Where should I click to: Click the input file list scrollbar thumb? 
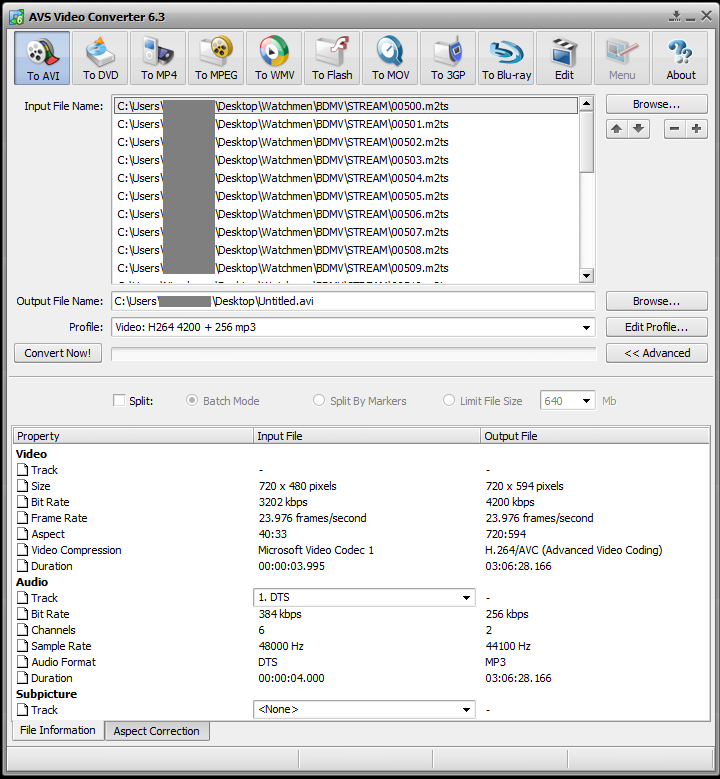click(586, 143)
